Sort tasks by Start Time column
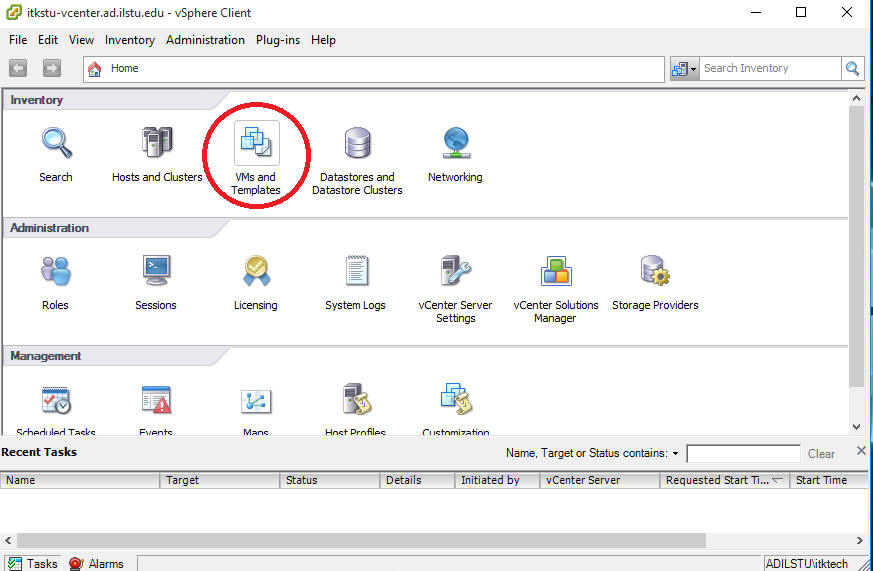 click(x=830, y=480)
